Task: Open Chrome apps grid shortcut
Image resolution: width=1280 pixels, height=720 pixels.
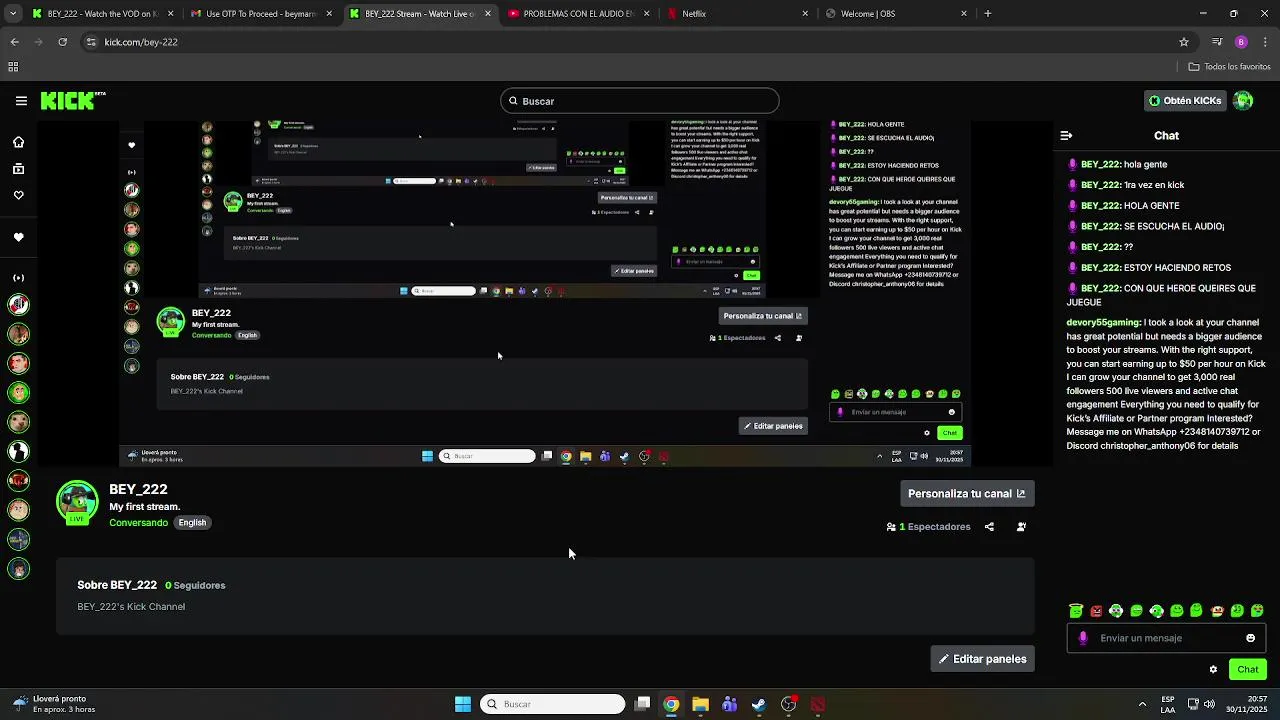Action: point(13,67)
